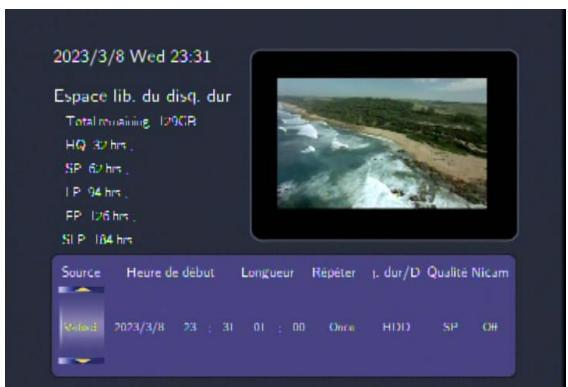This screenshot has width=568, height=387.
Task: Select the start minute value 31
Action: (x=228, y=327)
